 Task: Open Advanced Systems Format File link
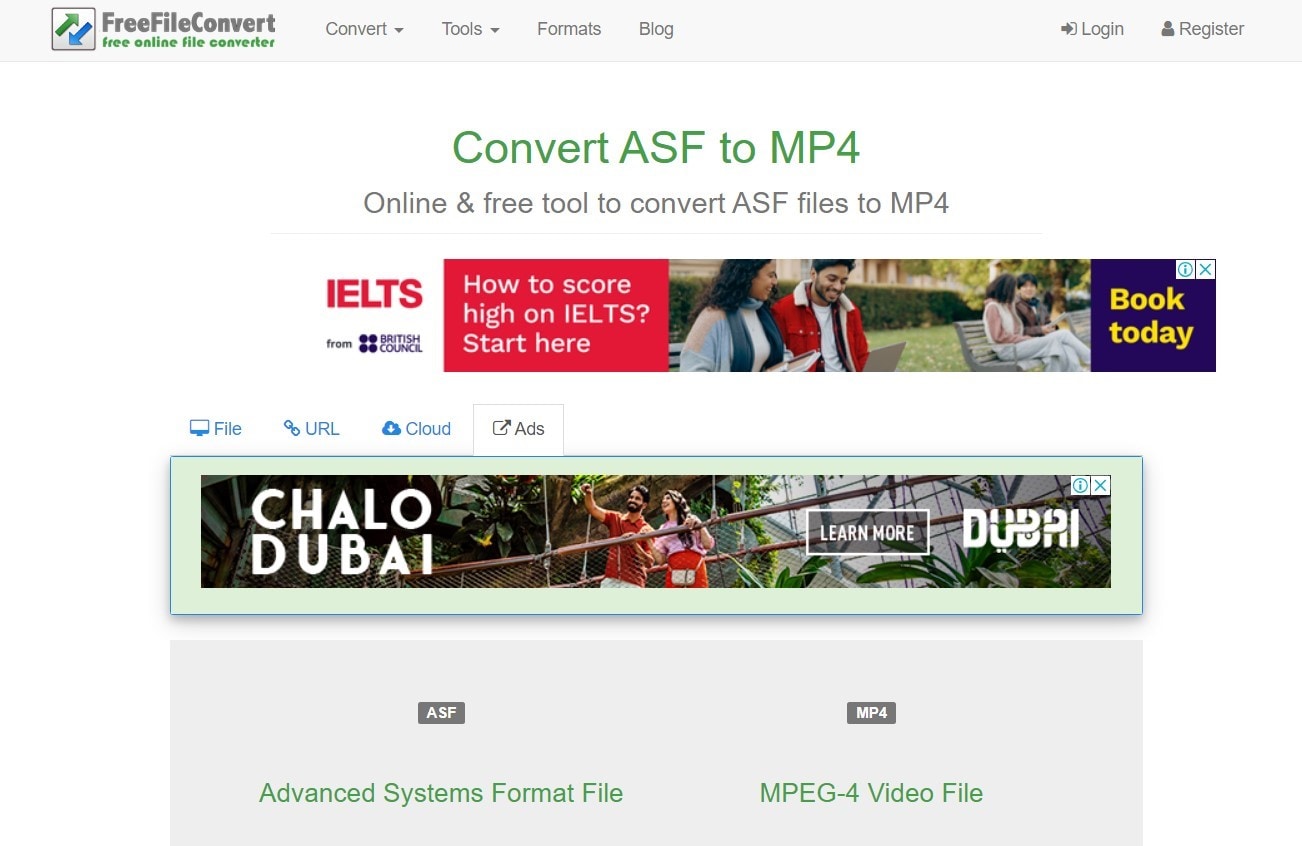441,793
